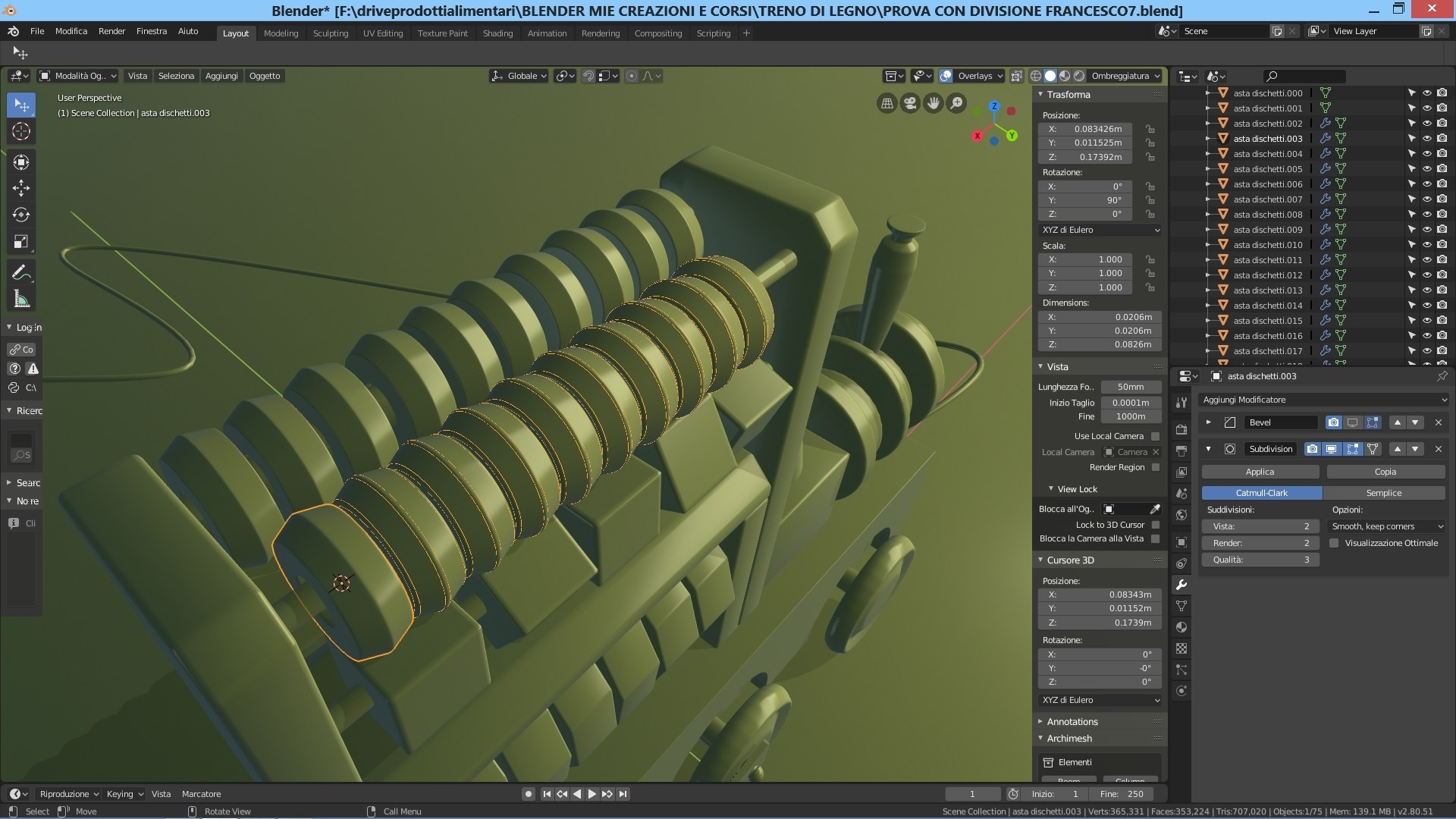Viewport: 1456px width, 819px height.
Task: Click the zoom view magnifier icon
Action: 957,103
